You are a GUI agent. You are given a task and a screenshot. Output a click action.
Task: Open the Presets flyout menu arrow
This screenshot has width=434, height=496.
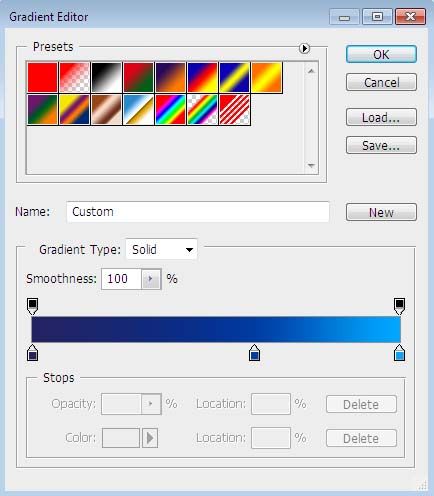(x=304, y=49)
